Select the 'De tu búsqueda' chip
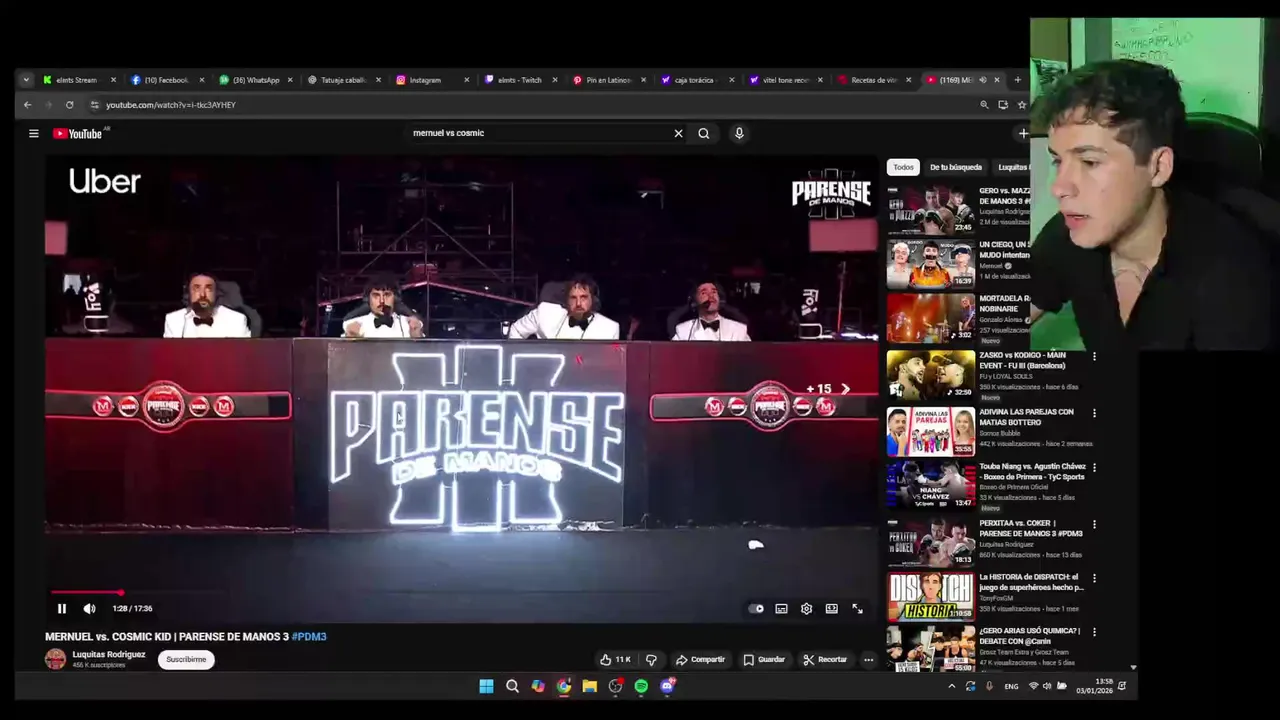This screenshot has height=720, width=1280. coord(956,167)
